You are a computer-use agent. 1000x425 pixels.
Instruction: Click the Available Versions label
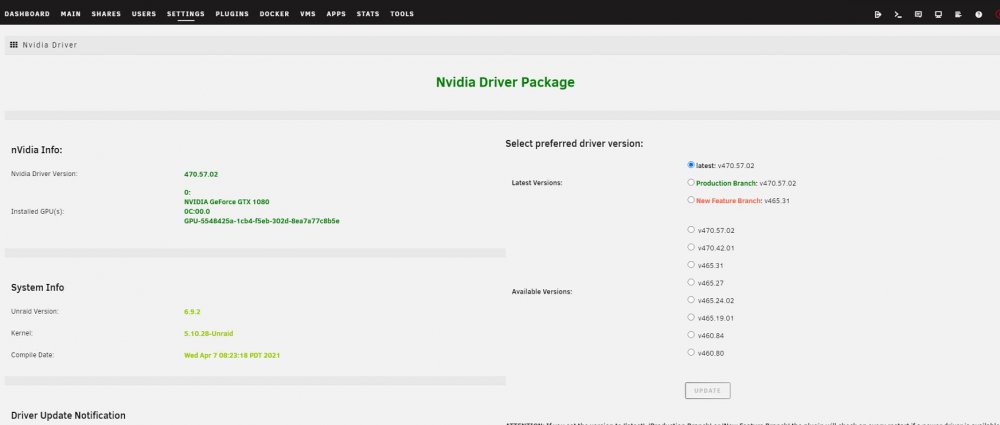(x=542, y=292)
